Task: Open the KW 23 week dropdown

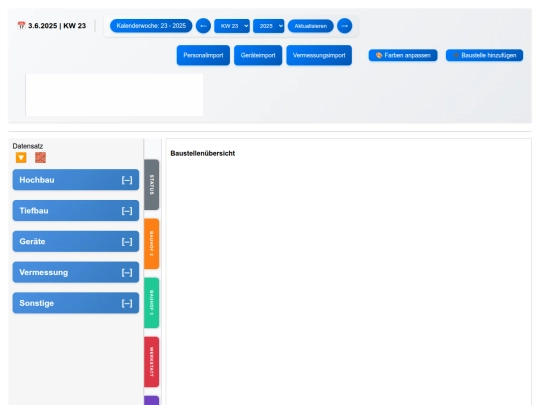Action: coord(232,26)
